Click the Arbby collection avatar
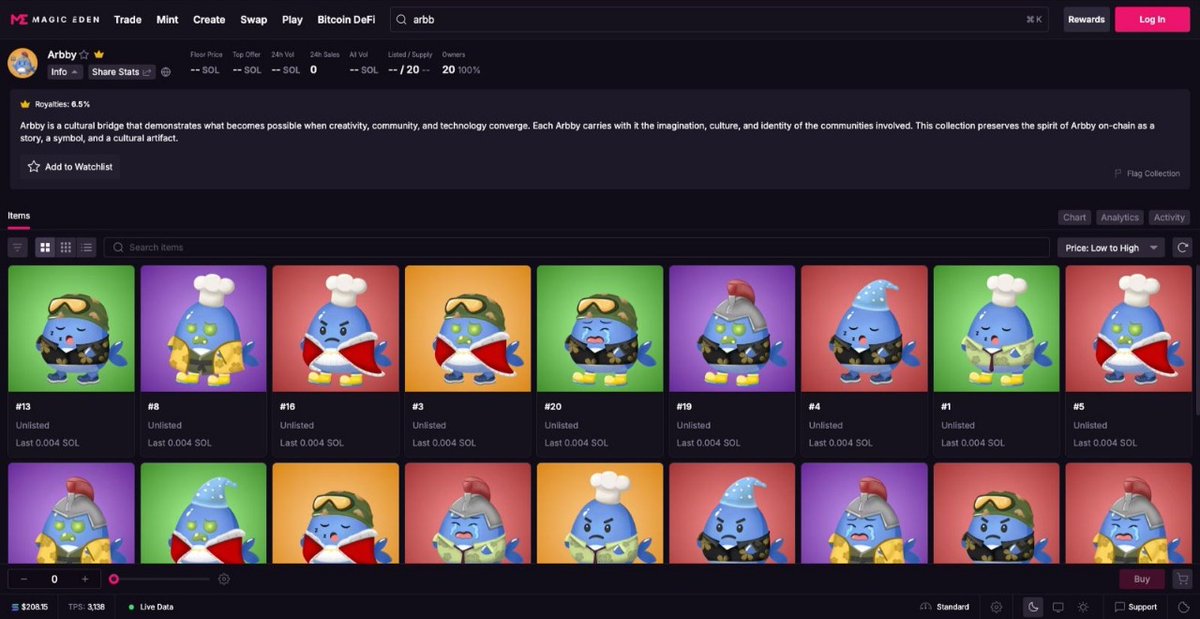 coord(23,63)
